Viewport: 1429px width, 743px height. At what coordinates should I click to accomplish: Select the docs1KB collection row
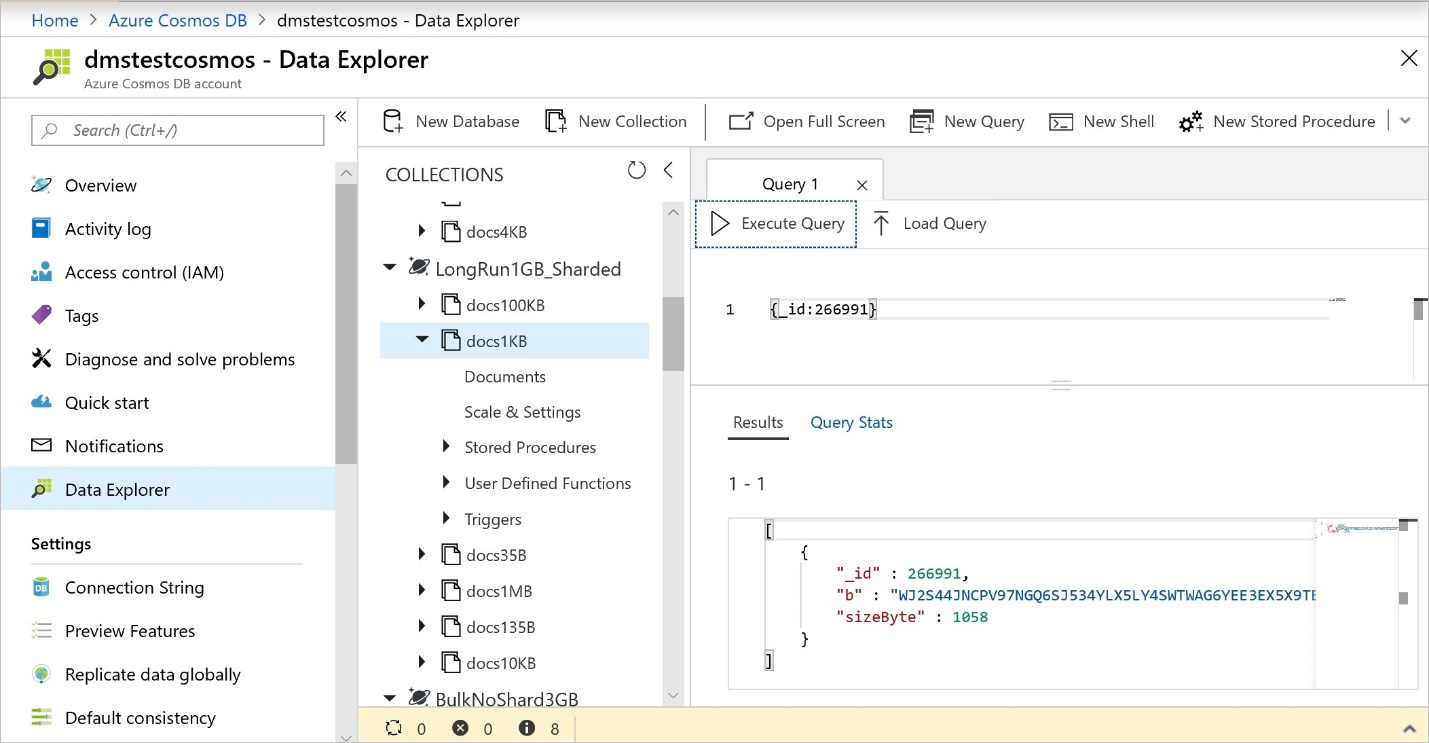(x=514, y=340)
